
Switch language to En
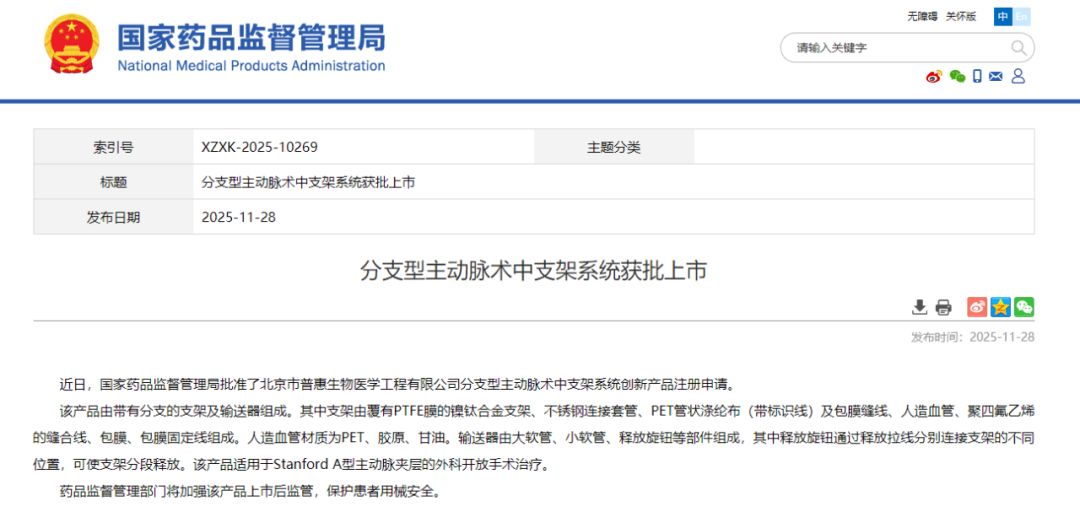click(x=1021, y=17)
